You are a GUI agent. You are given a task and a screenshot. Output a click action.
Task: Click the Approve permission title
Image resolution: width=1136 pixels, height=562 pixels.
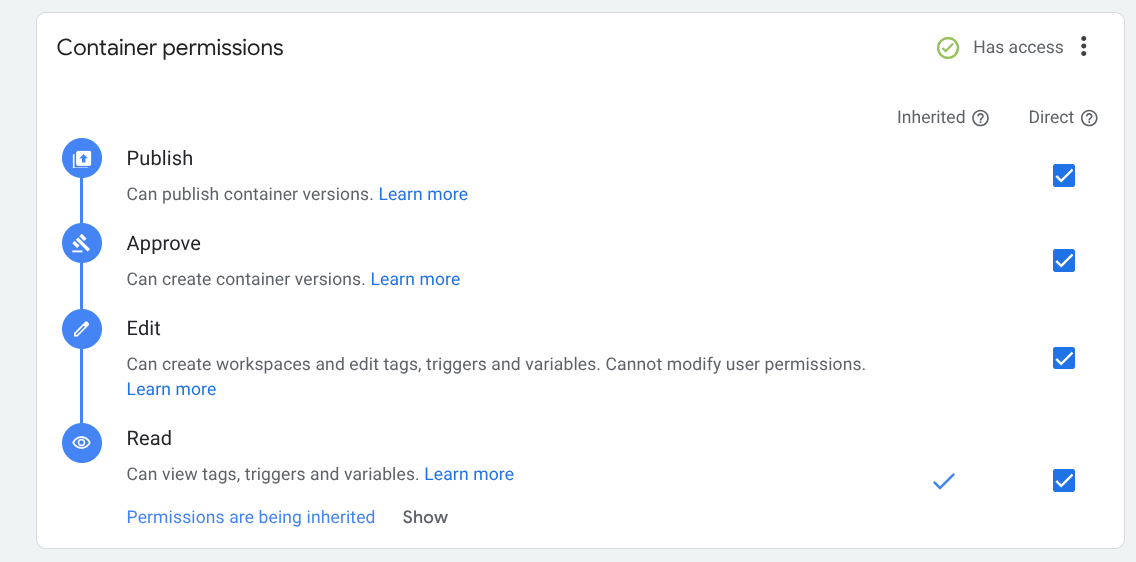click(164, 243)
